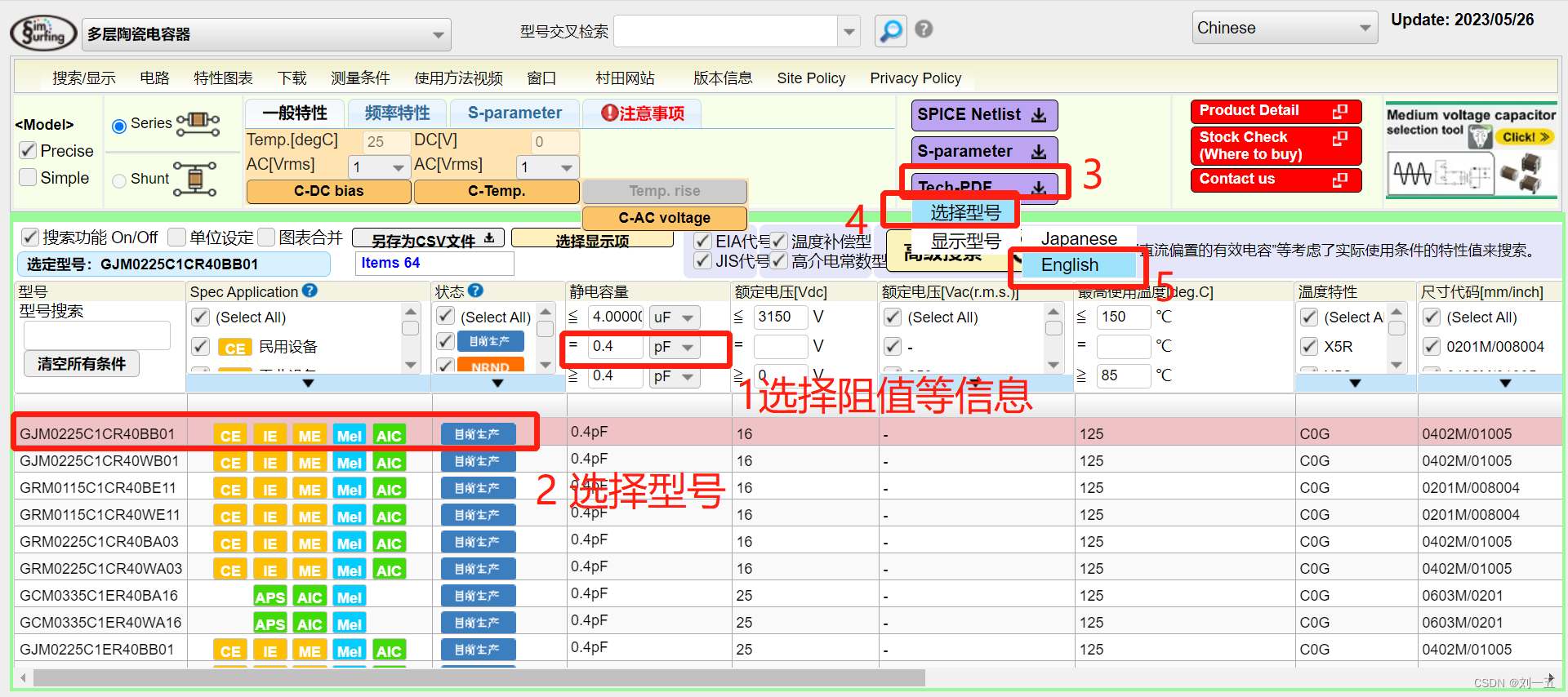Open pF unit dropdown in equals row

click(x=675, y=347)
